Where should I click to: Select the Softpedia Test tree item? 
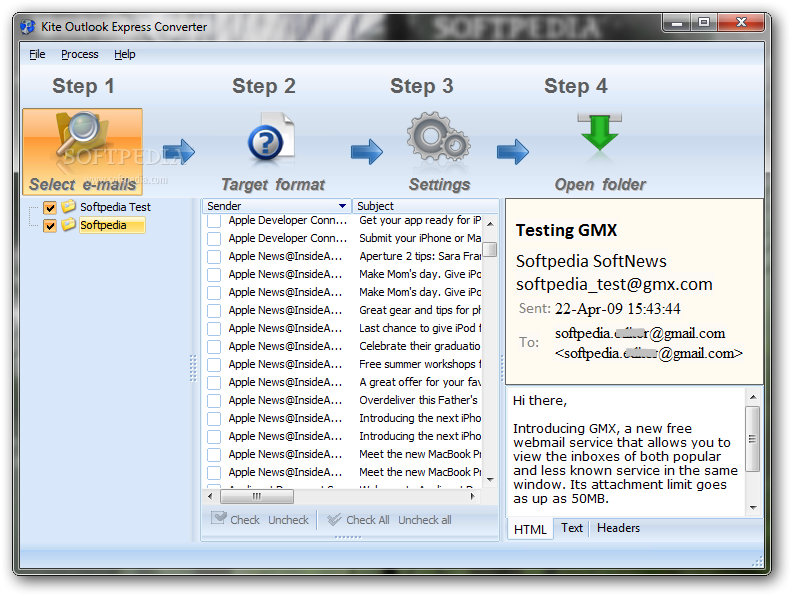[115, 207]
